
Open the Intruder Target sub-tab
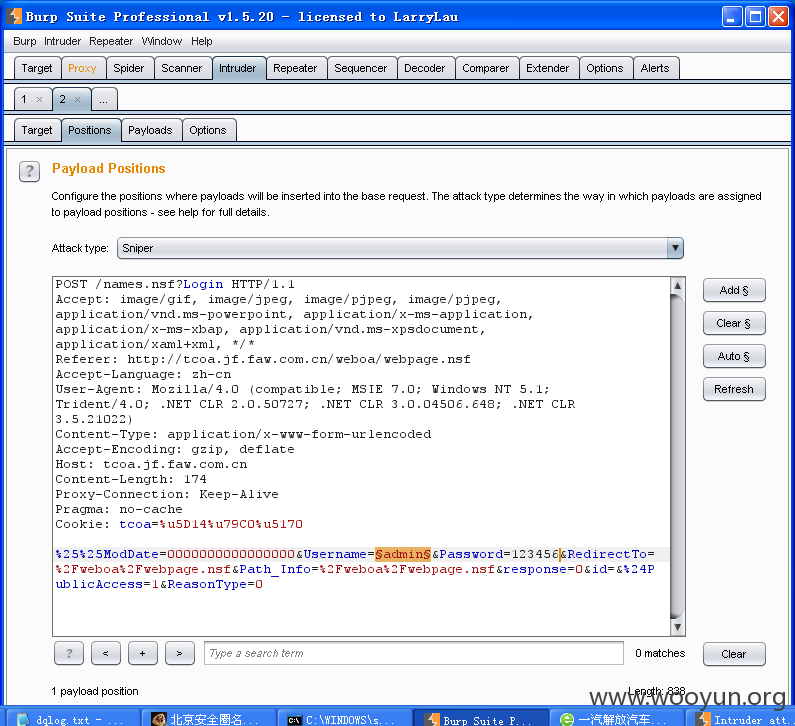[37, 130]
